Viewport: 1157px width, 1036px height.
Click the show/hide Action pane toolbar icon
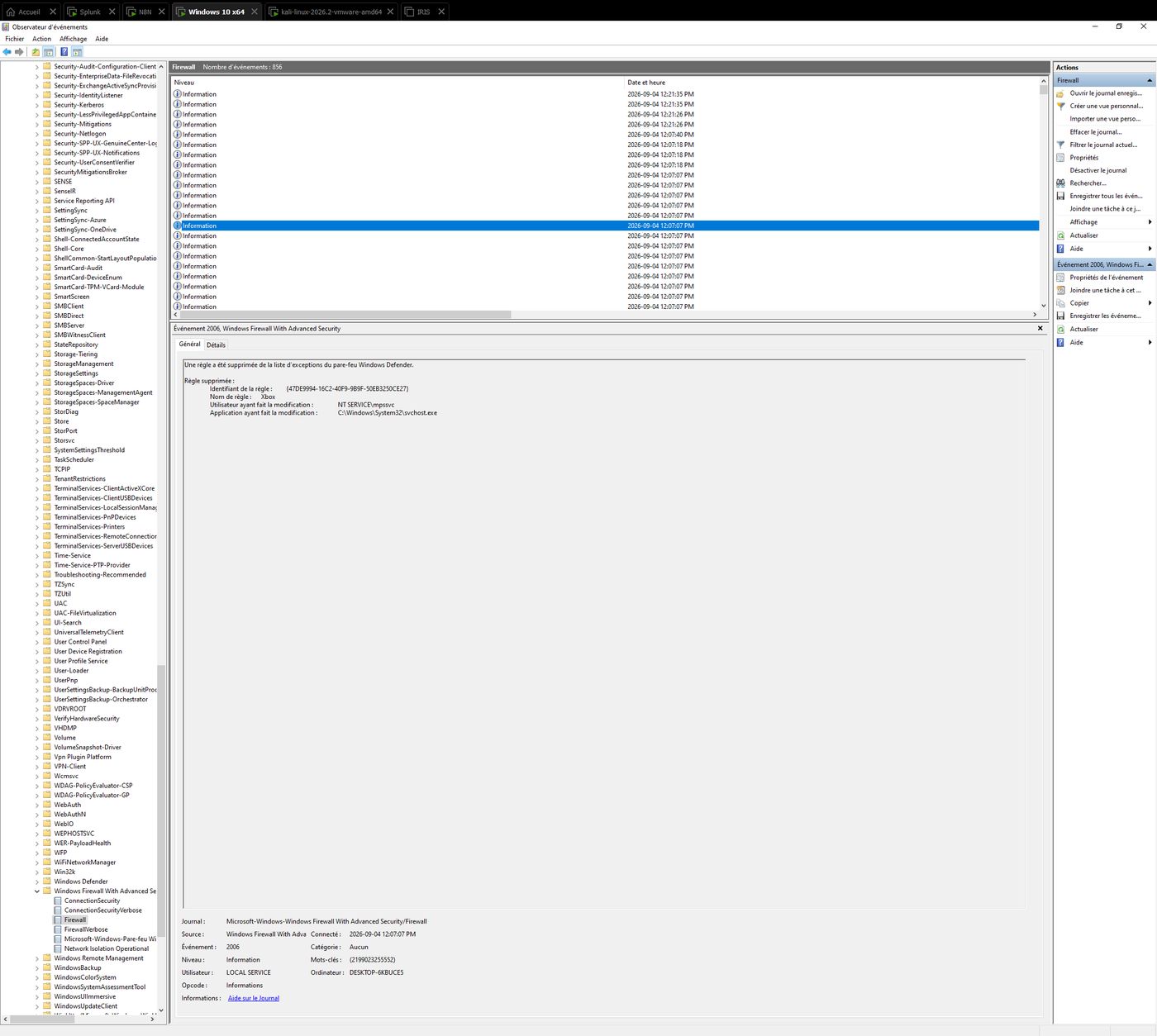pos(77,52)
